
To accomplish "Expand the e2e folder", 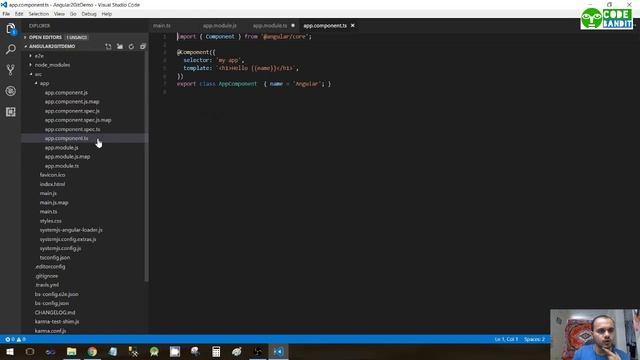I will pyautogui.click(x=39, y=56).
